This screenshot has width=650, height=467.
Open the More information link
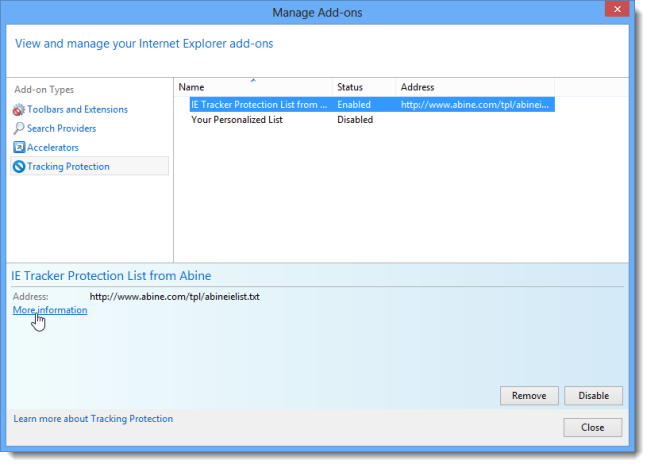click(x=50, y=310)
